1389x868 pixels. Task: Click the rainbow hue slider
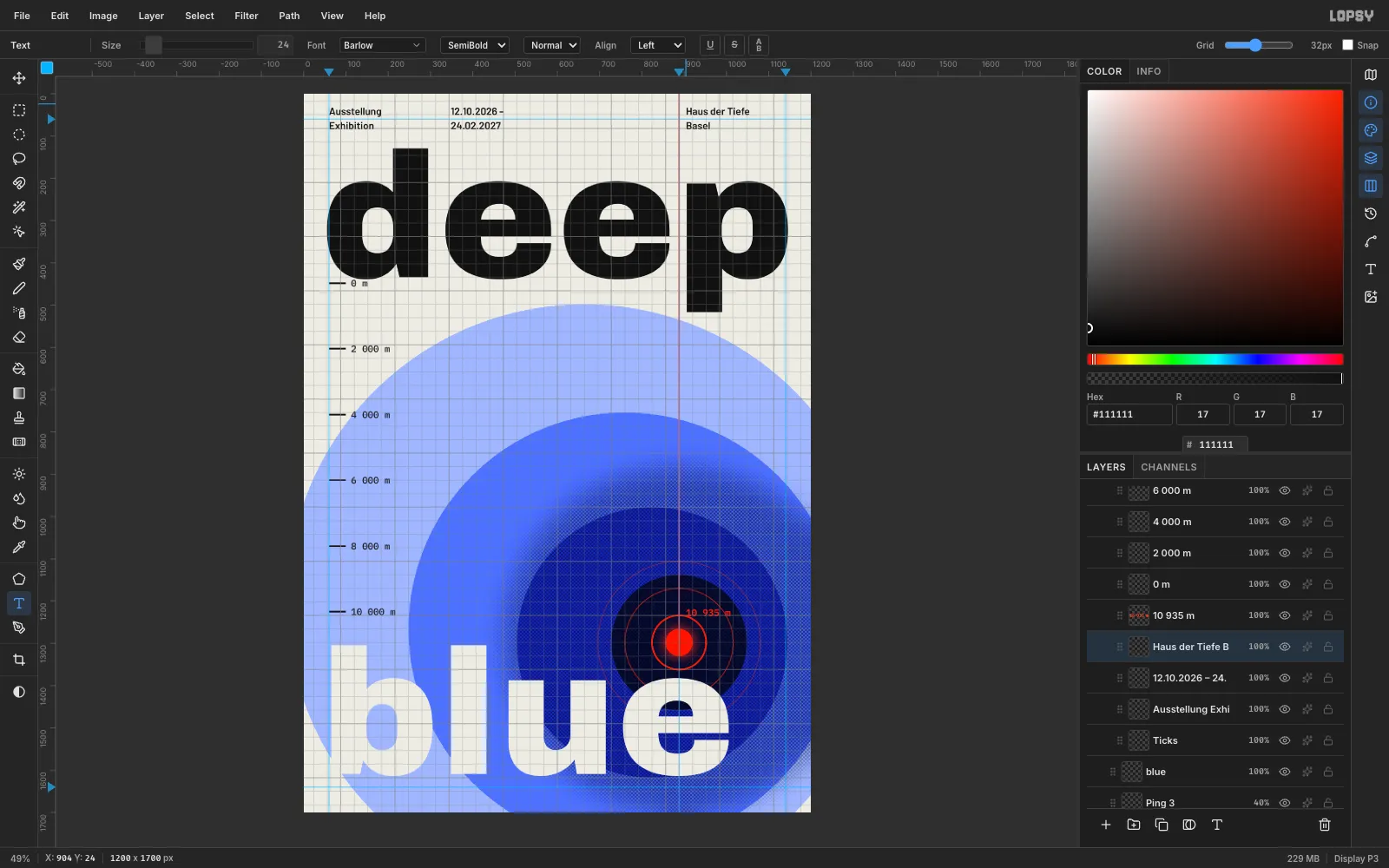click(1215, 359)
